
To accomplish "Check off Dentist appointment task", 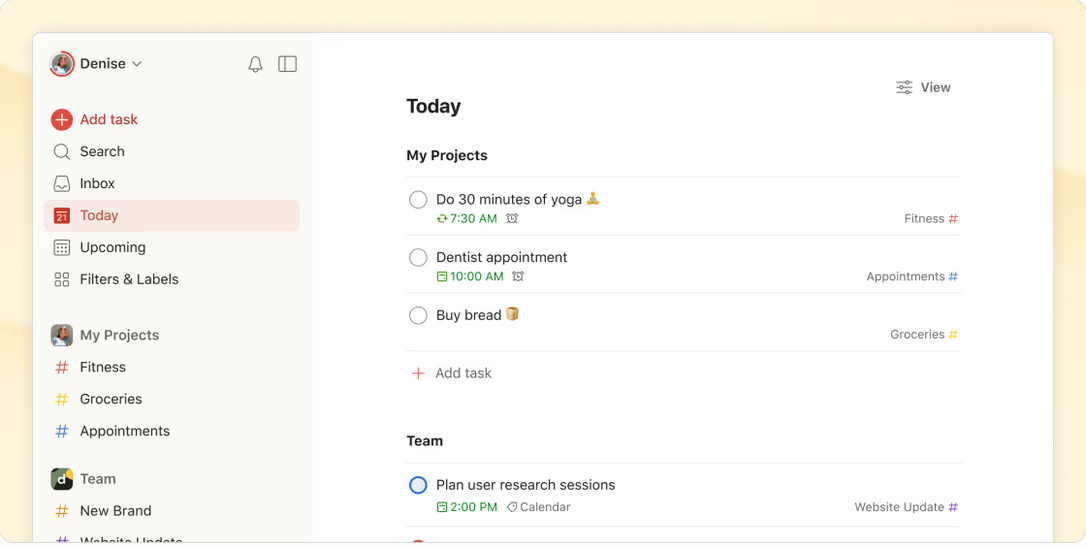I will (x=418, y=258).
